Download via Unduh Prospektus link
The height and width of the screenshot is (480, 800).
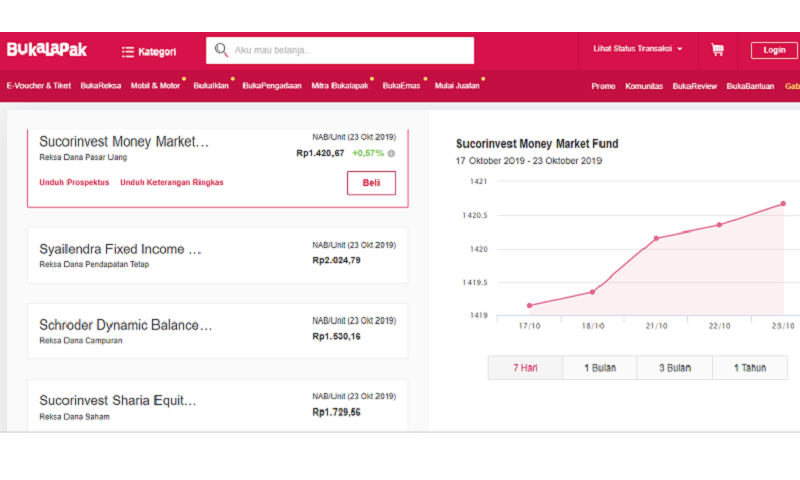coord(74,183)
